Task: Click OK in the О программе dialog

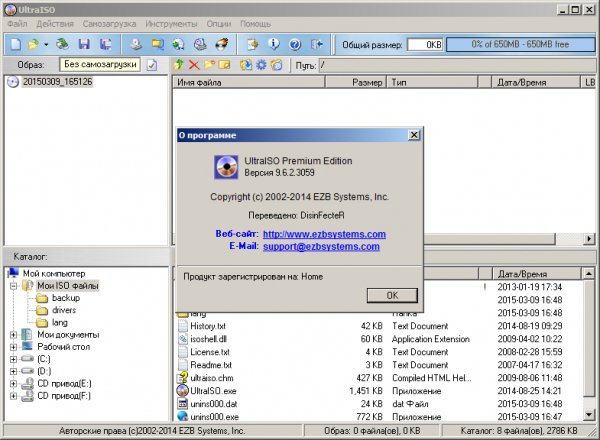Action: coord(392,295)
